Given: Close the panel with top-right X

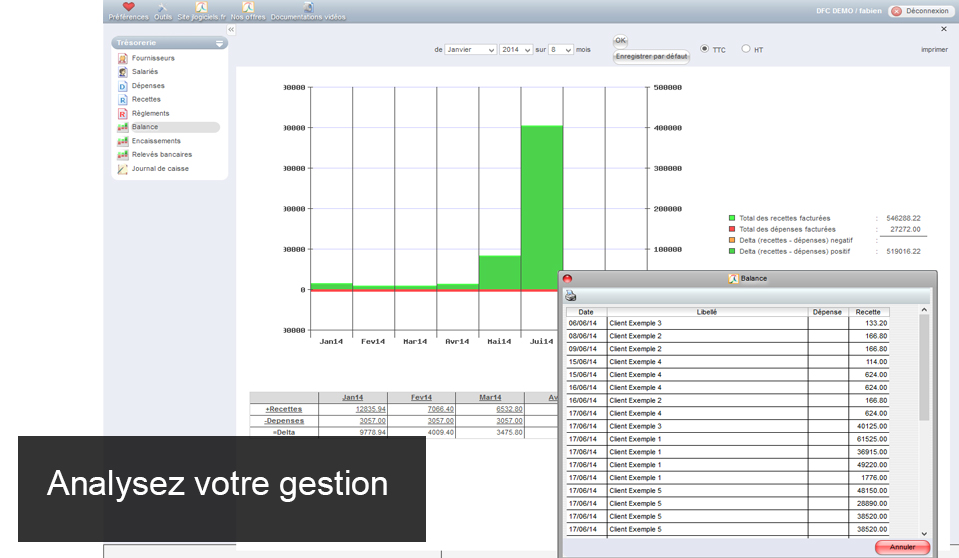Looking at the screenshot, I should (944, 29).
